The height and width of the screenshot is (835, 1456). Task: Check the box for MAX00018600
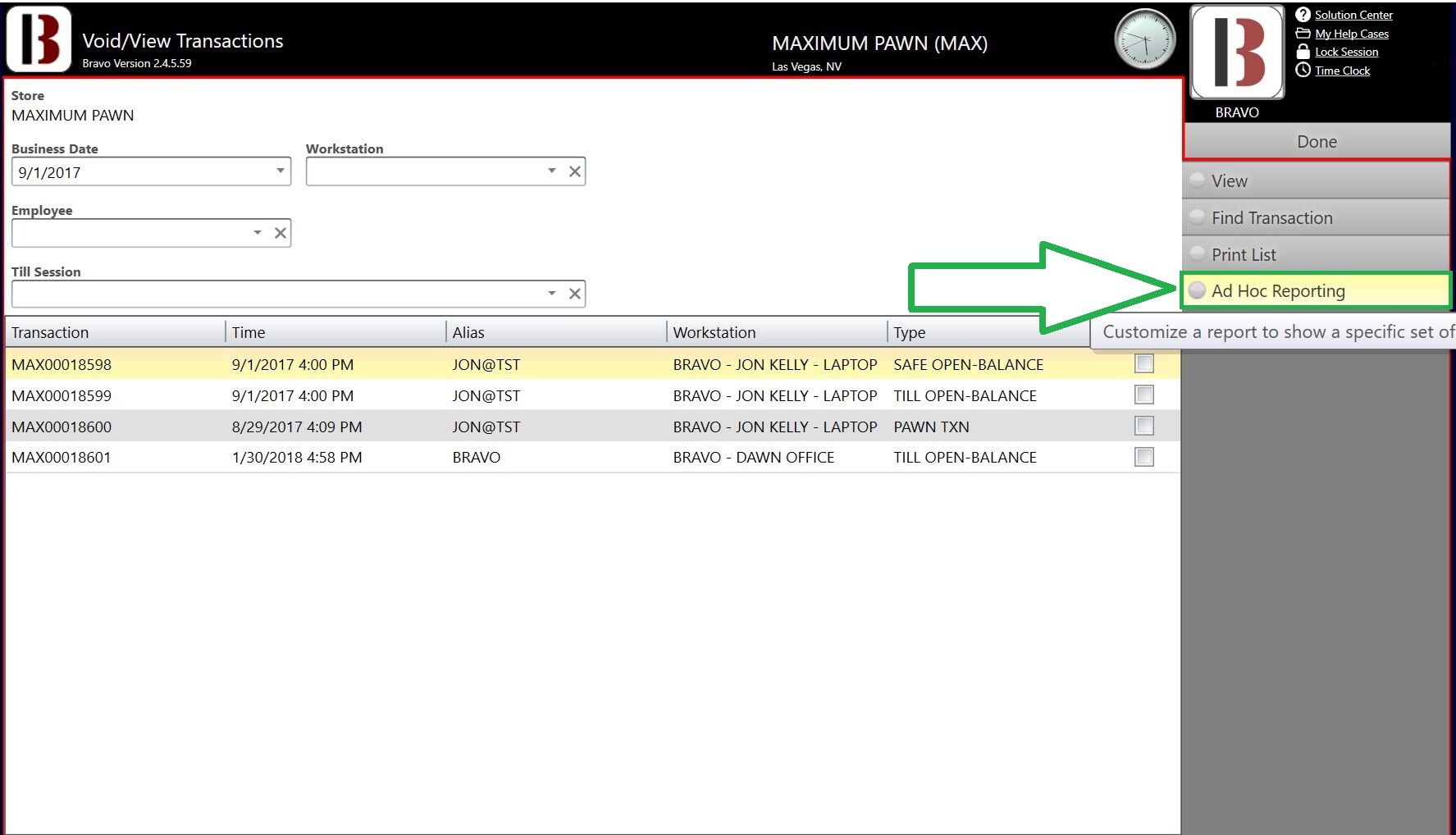click(1144, 426)
